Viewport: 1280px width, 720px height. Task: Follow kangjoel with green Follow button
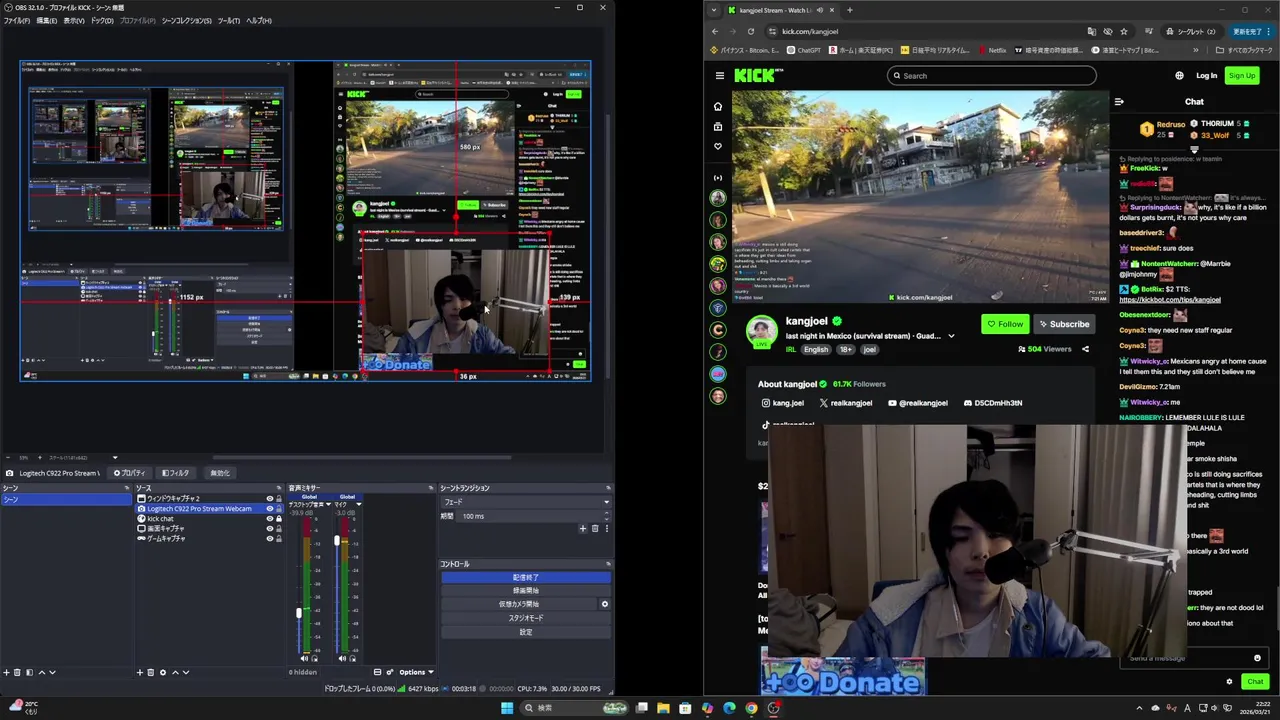1005,324
